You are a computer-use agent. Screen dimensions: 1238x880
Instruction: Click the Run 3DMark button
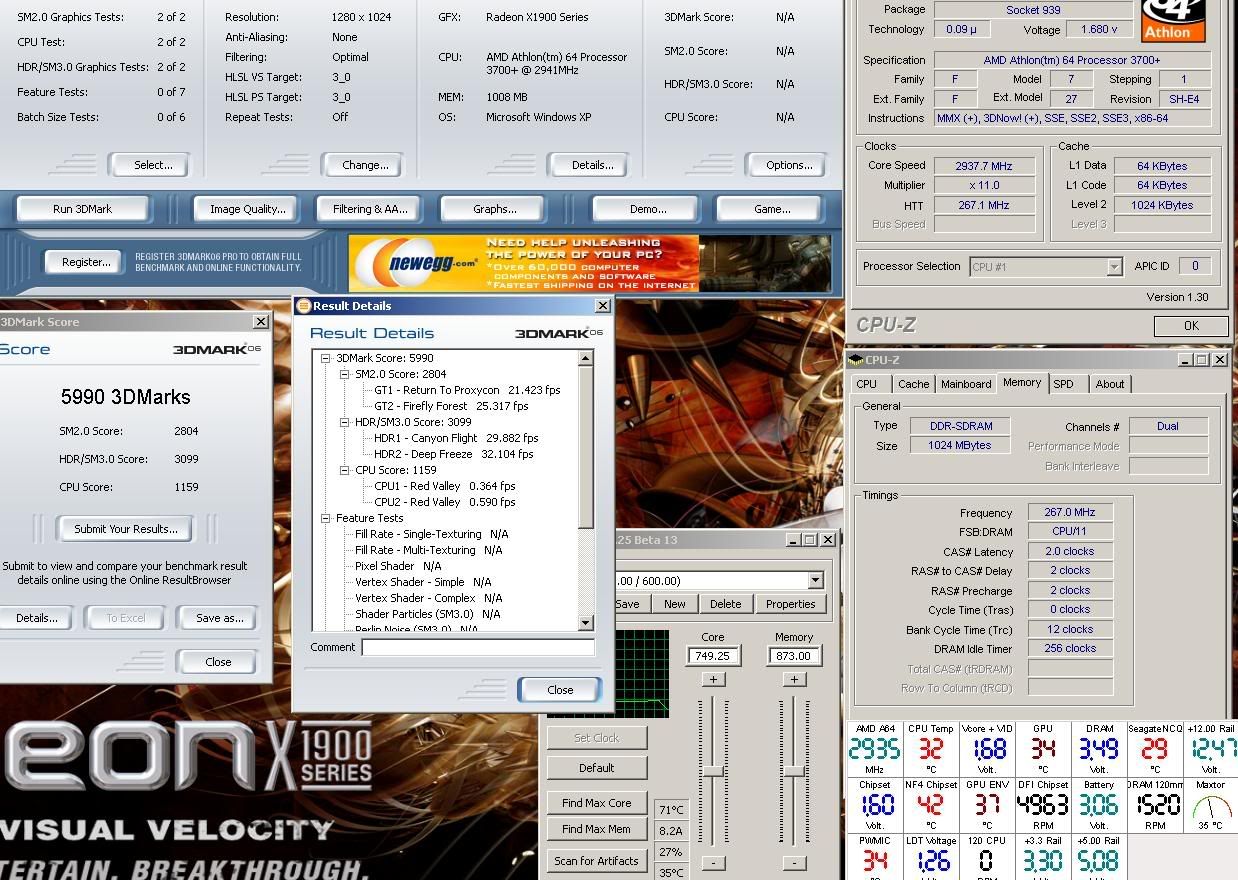tap(83, 209)
